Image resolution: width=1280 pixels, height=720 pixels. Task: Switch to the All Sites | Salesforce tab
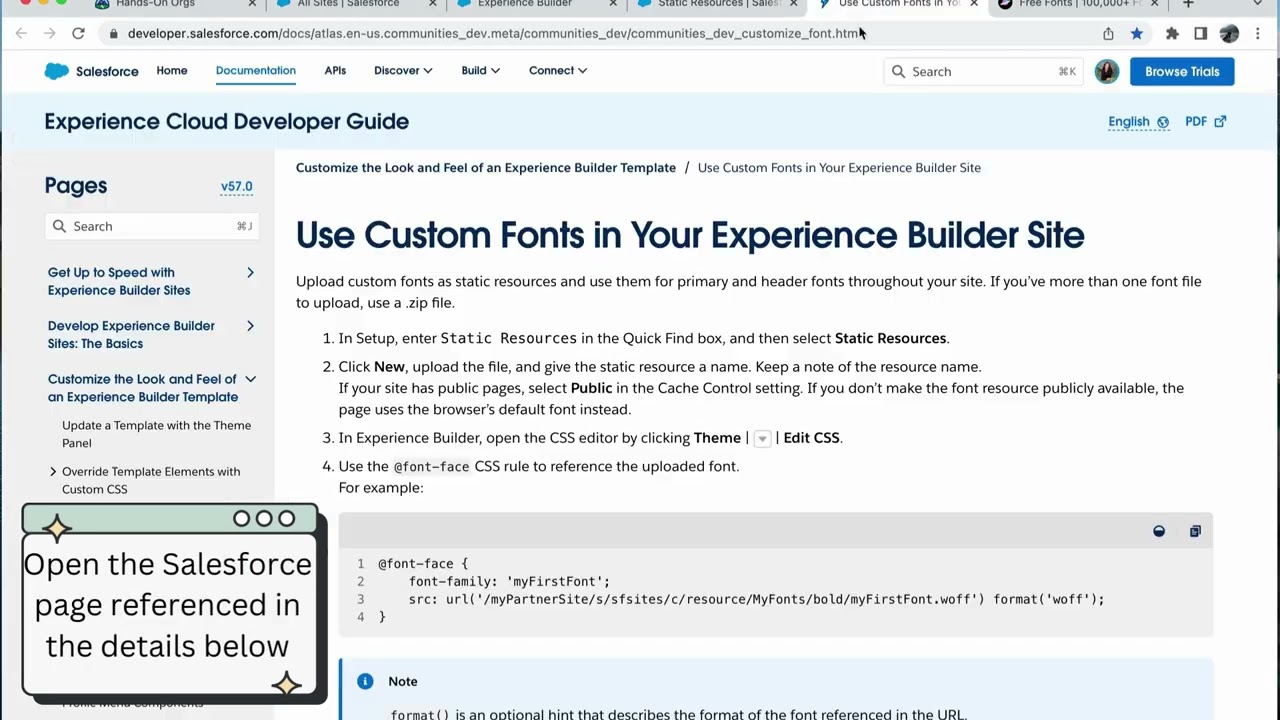coord(350,4)
